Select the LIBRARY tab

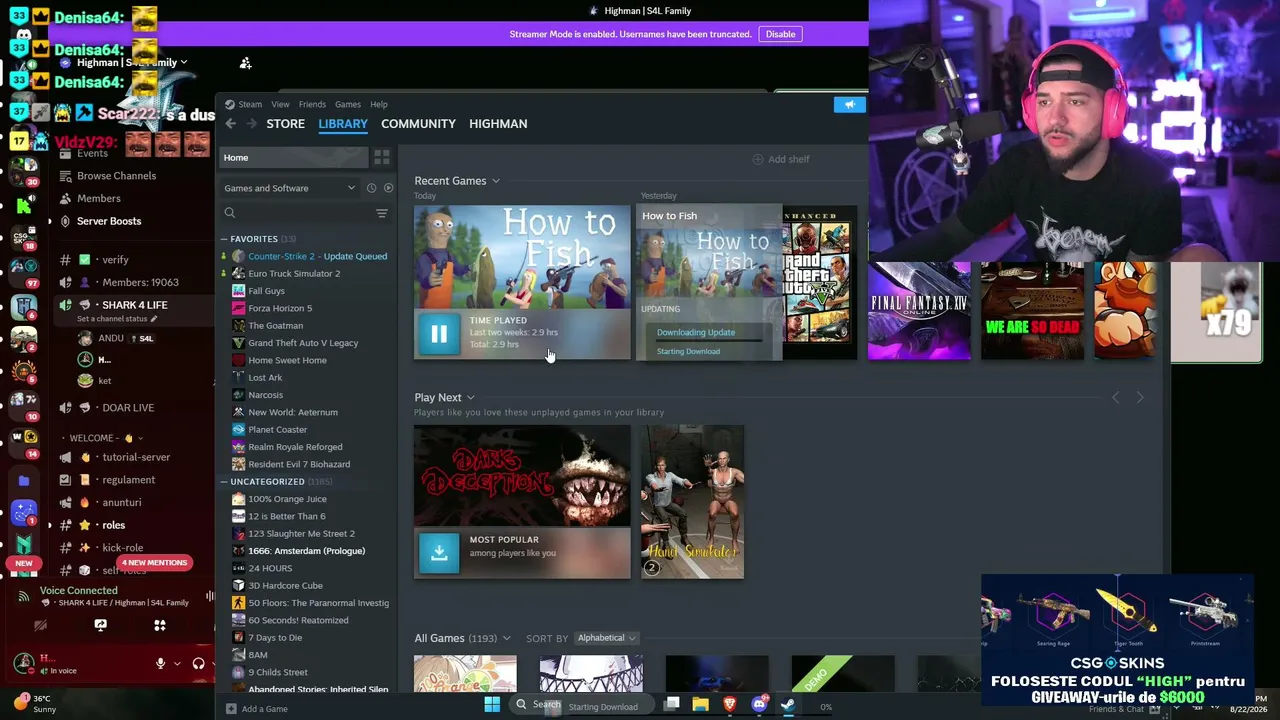(343, 123)
